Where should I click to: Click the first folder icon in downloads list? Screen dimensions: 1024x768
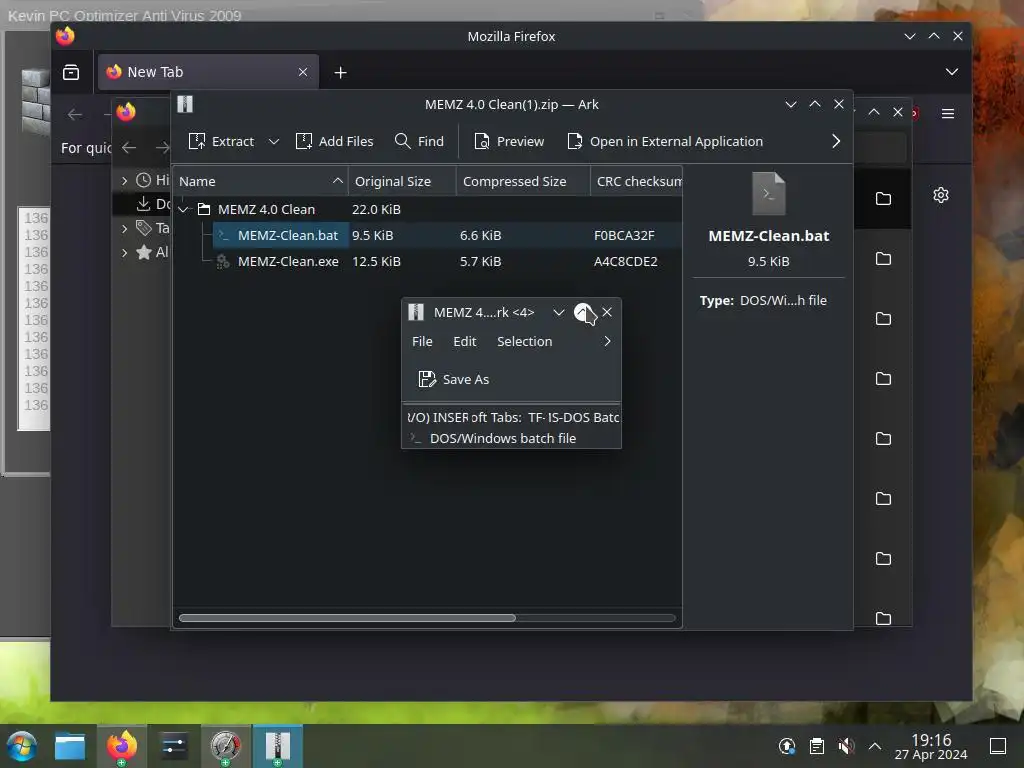(883, 199)
